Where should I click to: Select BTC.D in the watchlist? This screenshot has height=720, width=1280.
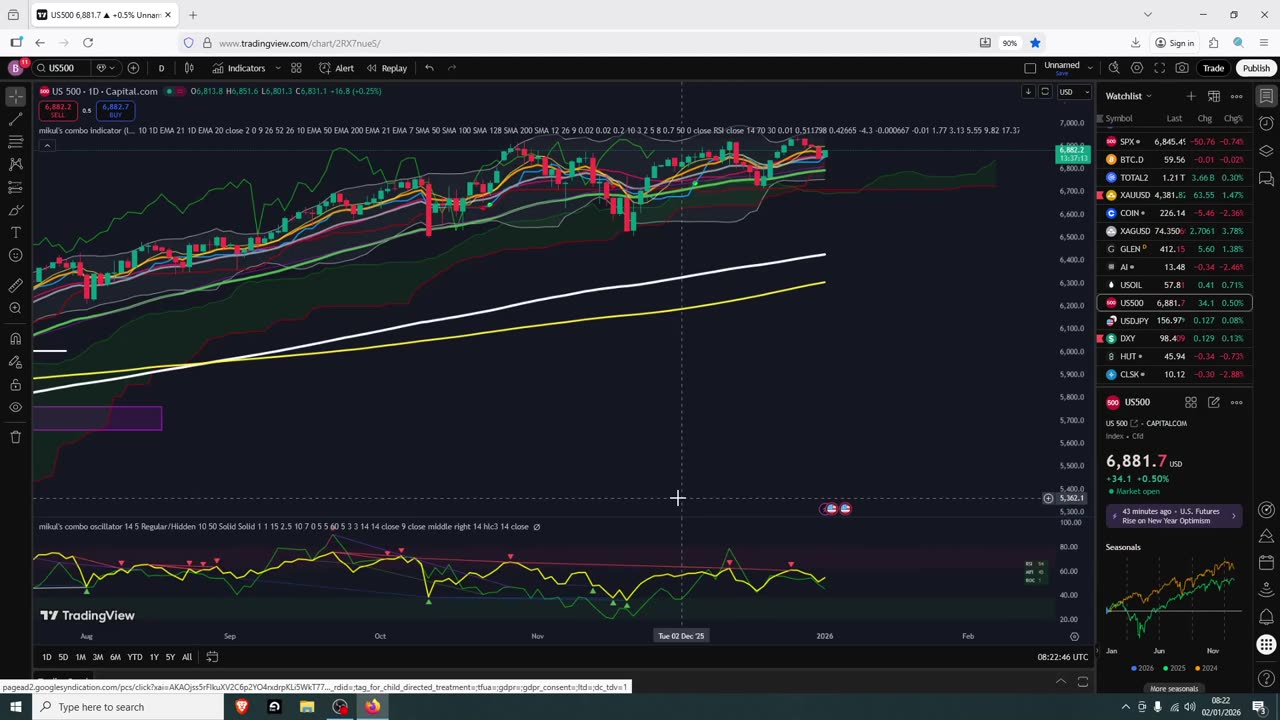coord(1174,160)
